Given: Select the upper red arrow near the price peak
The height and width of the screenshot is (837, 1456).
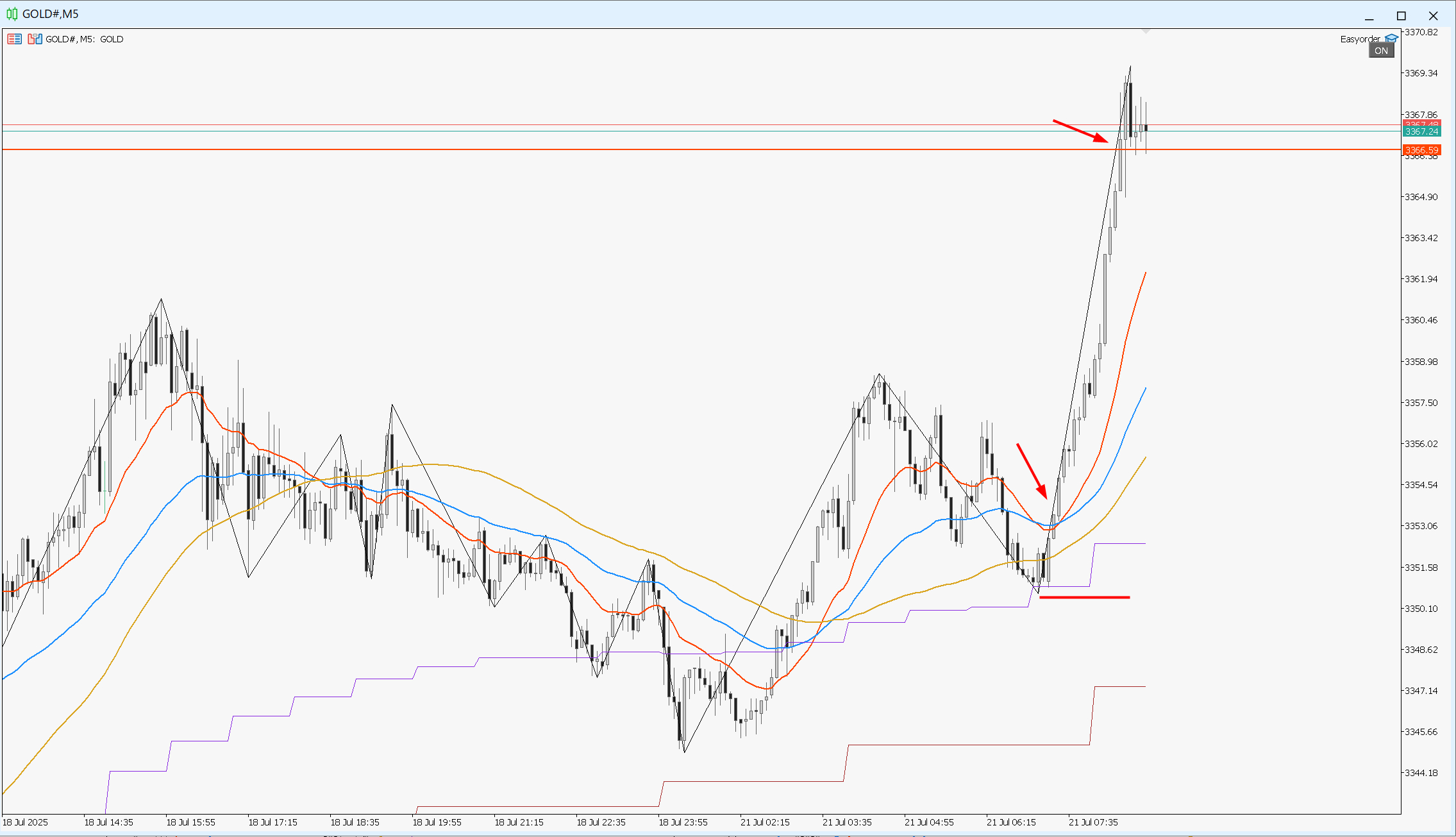Looking at the screenshot, I should (x=1080, y=131).
